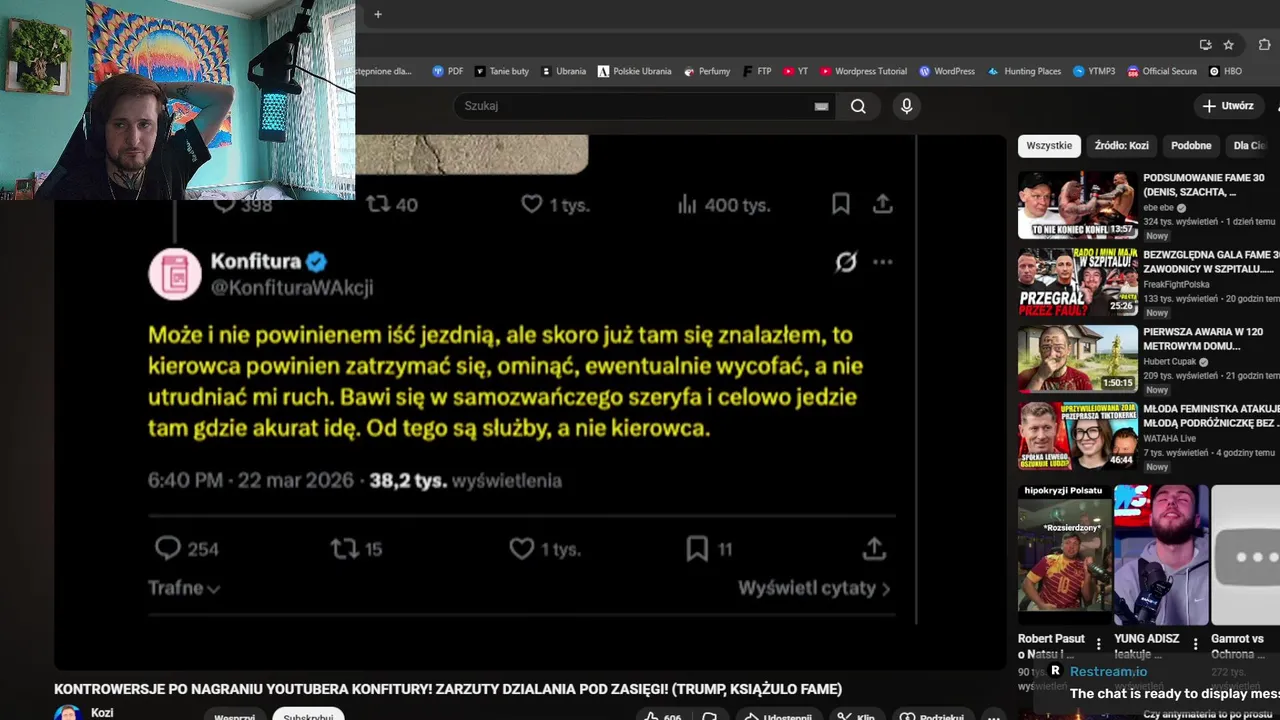The width and height of the screenshot is (1280, 720).
Task: Click share icon in upper tweet row
Action: 882,204
